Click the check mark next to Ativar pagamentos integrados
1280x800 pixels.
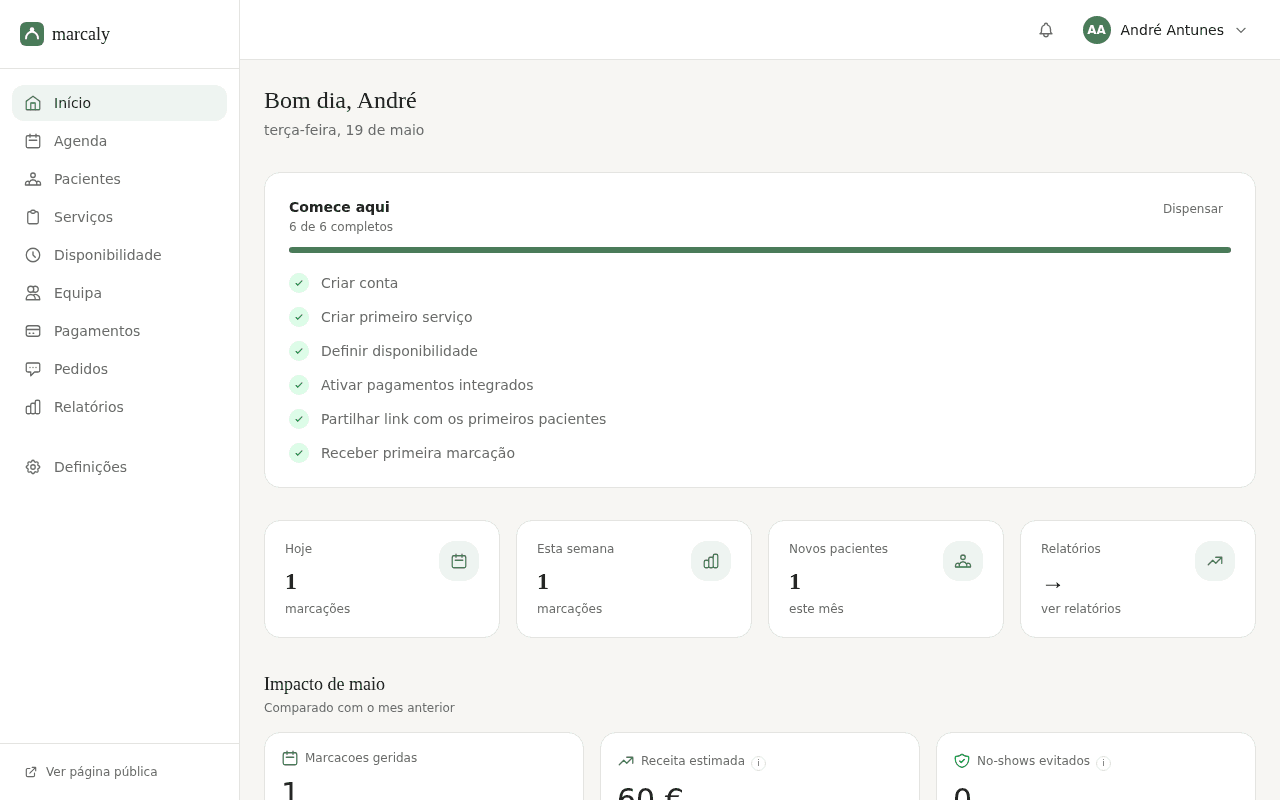(x=299, y=385)
